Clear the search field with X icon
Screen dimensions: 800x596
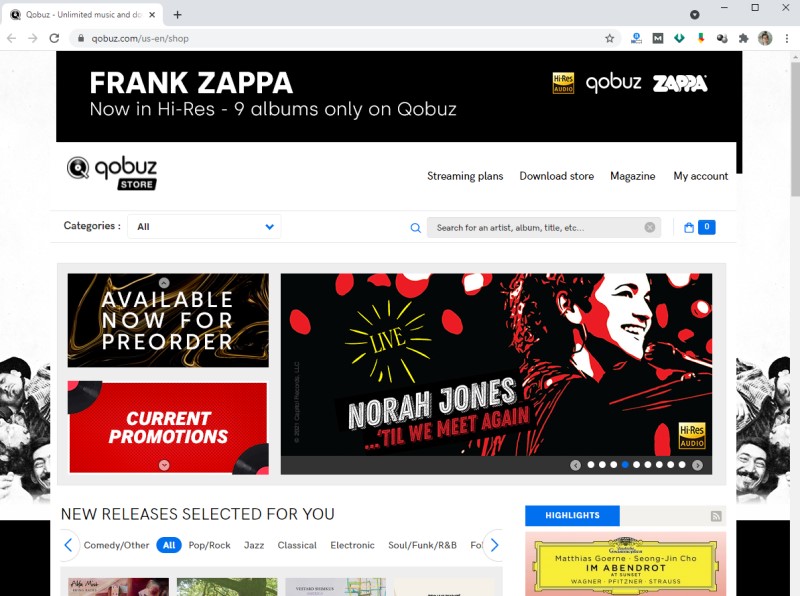pyautogui.click(x=649, y=227)
